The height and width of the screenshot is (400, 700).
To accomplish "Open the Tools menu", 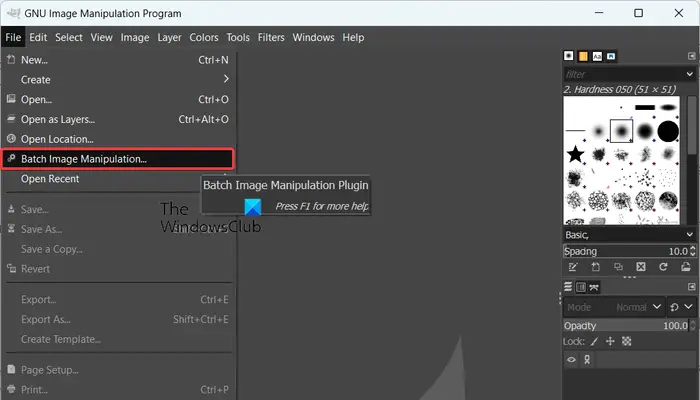I will point(238,38).
